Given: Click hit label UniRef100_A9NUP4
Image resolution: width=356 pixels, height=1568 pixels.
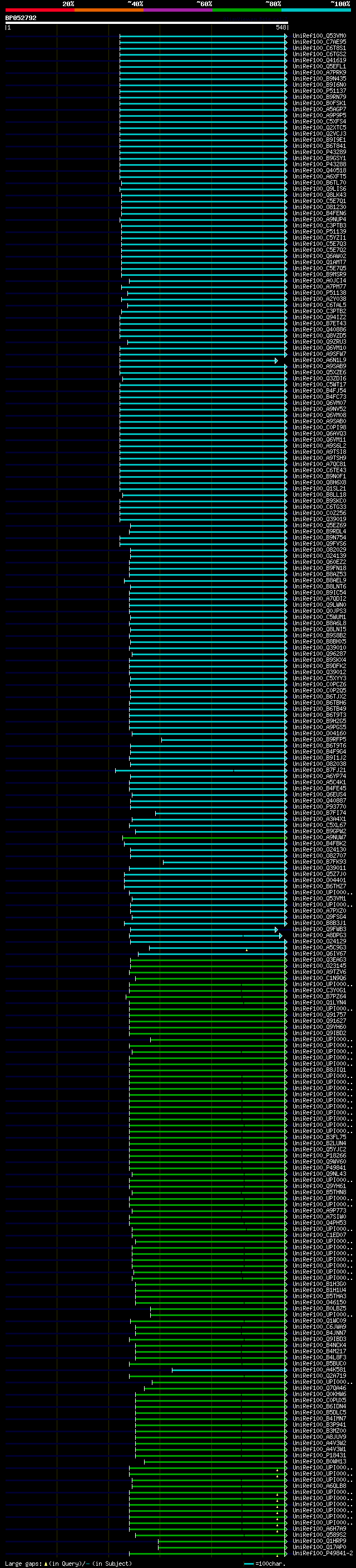Looking at the screenshot, I should click(x=319, y=220).
